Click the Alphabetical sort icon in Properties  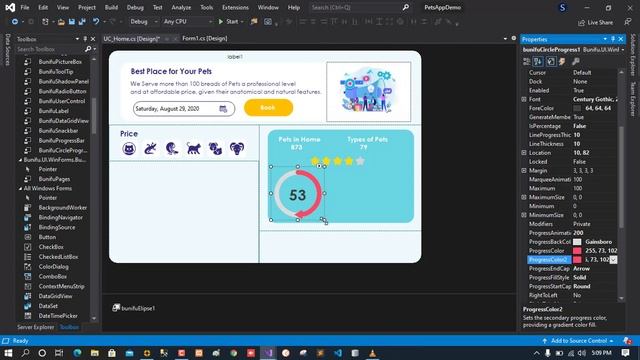(x=538, y=61)
